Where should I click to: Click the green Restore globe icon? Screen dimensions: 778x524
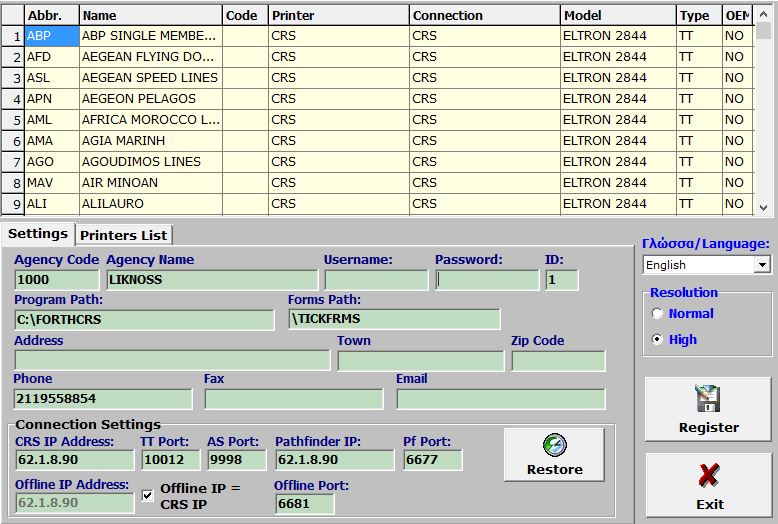554,445
